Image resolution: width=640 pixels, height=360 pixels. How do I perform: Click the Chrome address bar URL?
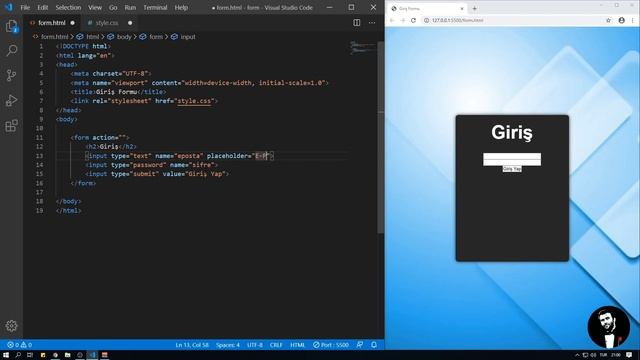coord(458,20)
